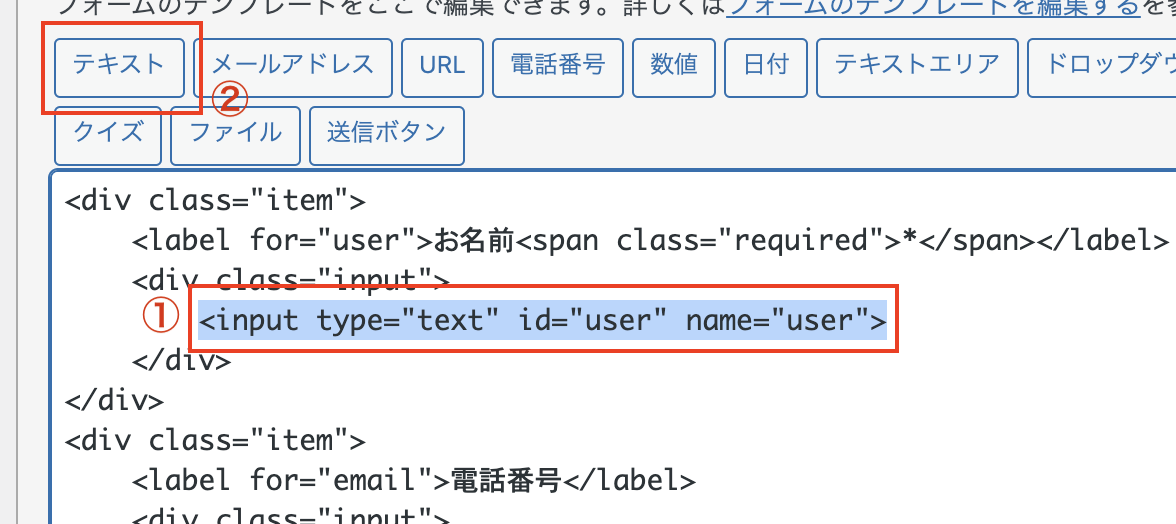
Task: Click the 日付 tag generator button
Action: coord(766,66)
